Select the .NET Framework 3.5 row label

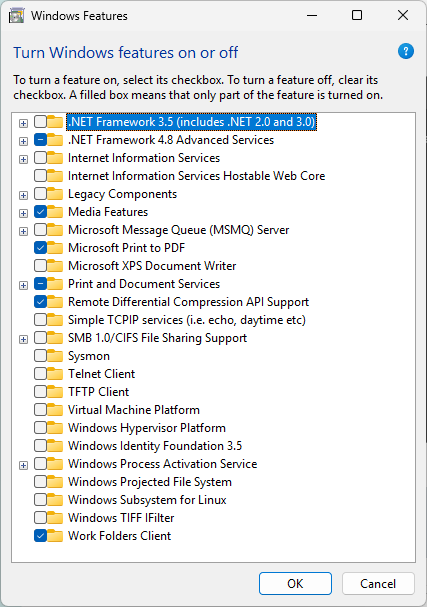tap(192, 122)
